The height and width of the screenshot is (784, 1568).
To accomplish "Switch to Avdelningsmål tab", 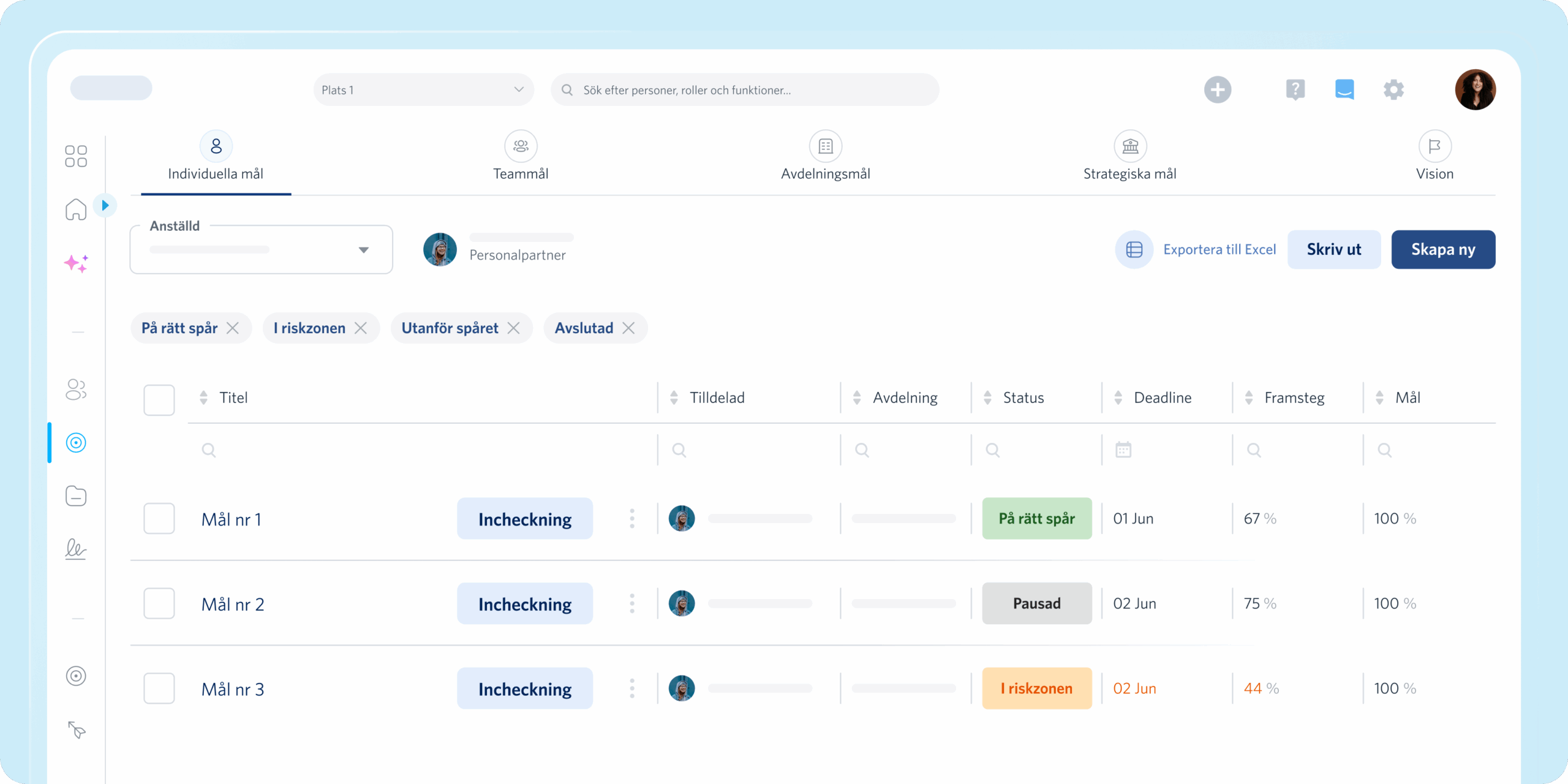I will tap(825, 157).
